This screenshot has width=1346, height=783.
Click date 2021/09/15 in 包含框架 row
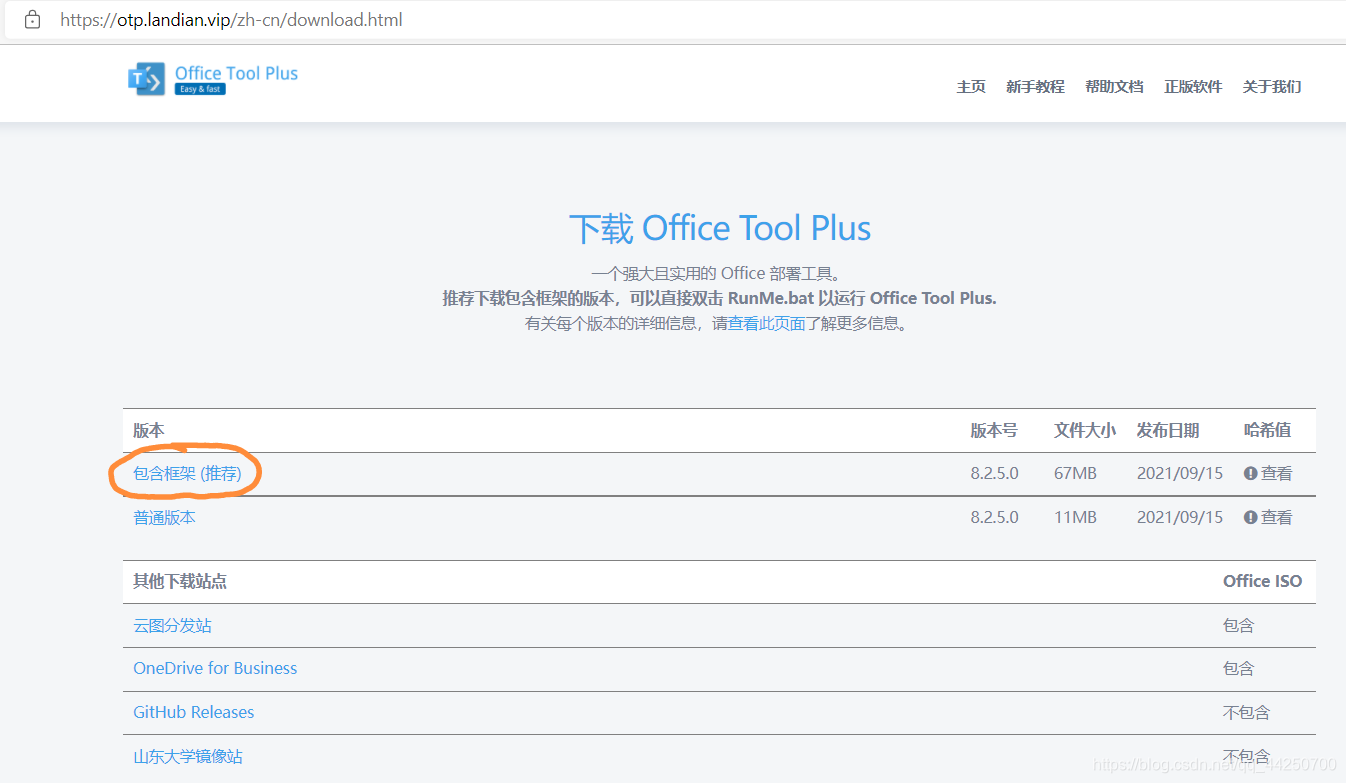(1180, 474)
